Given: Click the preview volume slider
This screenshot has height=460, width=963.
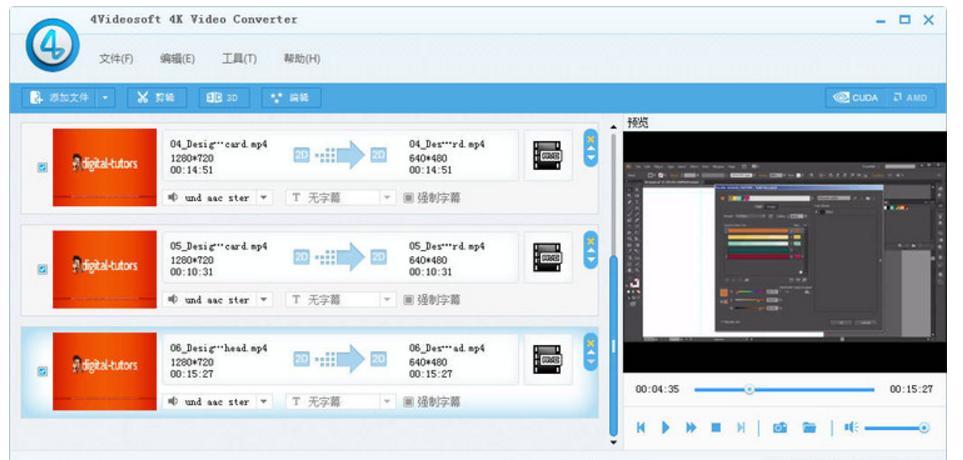Looking at the screenshot, I should [897, 428].
